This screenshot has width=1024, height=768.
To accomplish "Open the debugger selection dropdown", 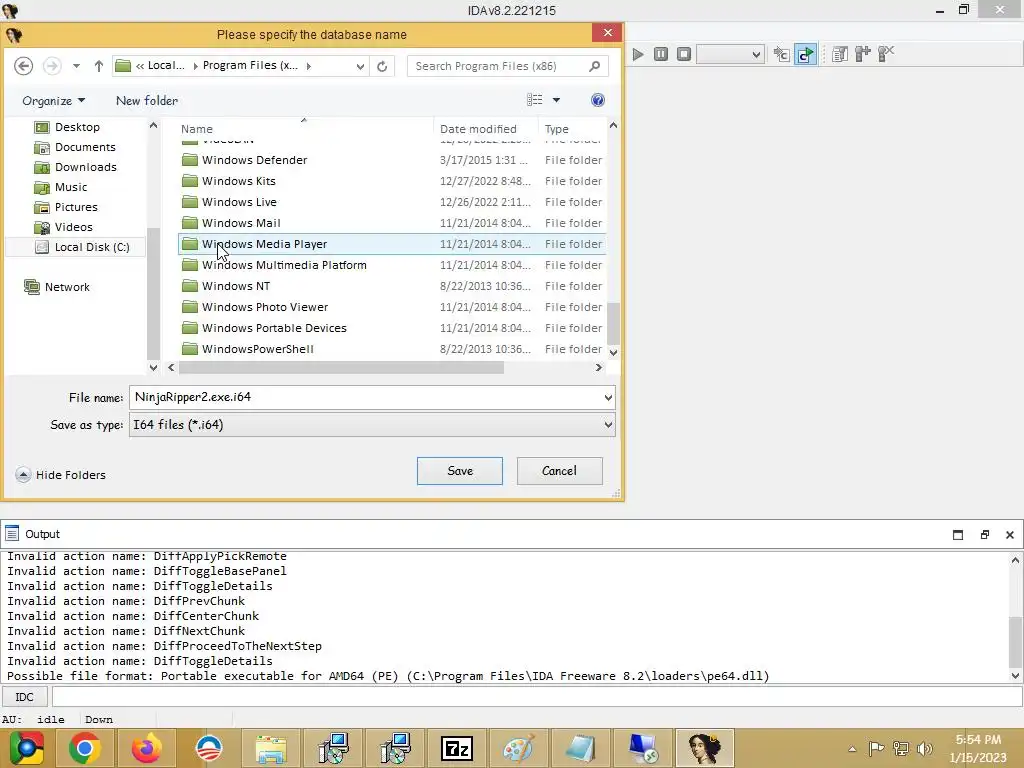I will click(x=730, y=54).
